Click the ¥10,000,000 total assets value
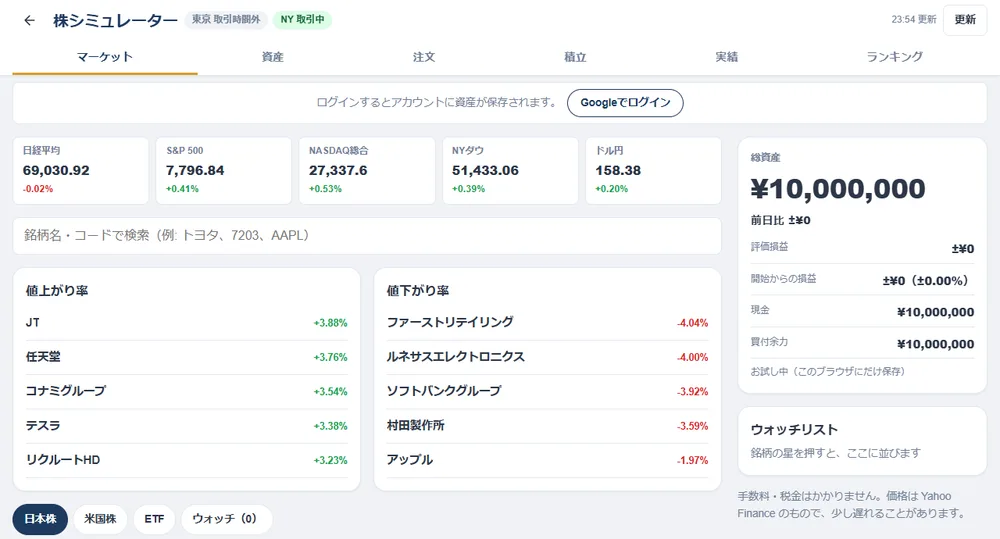 pyautogui.click(x=838, y=189)
